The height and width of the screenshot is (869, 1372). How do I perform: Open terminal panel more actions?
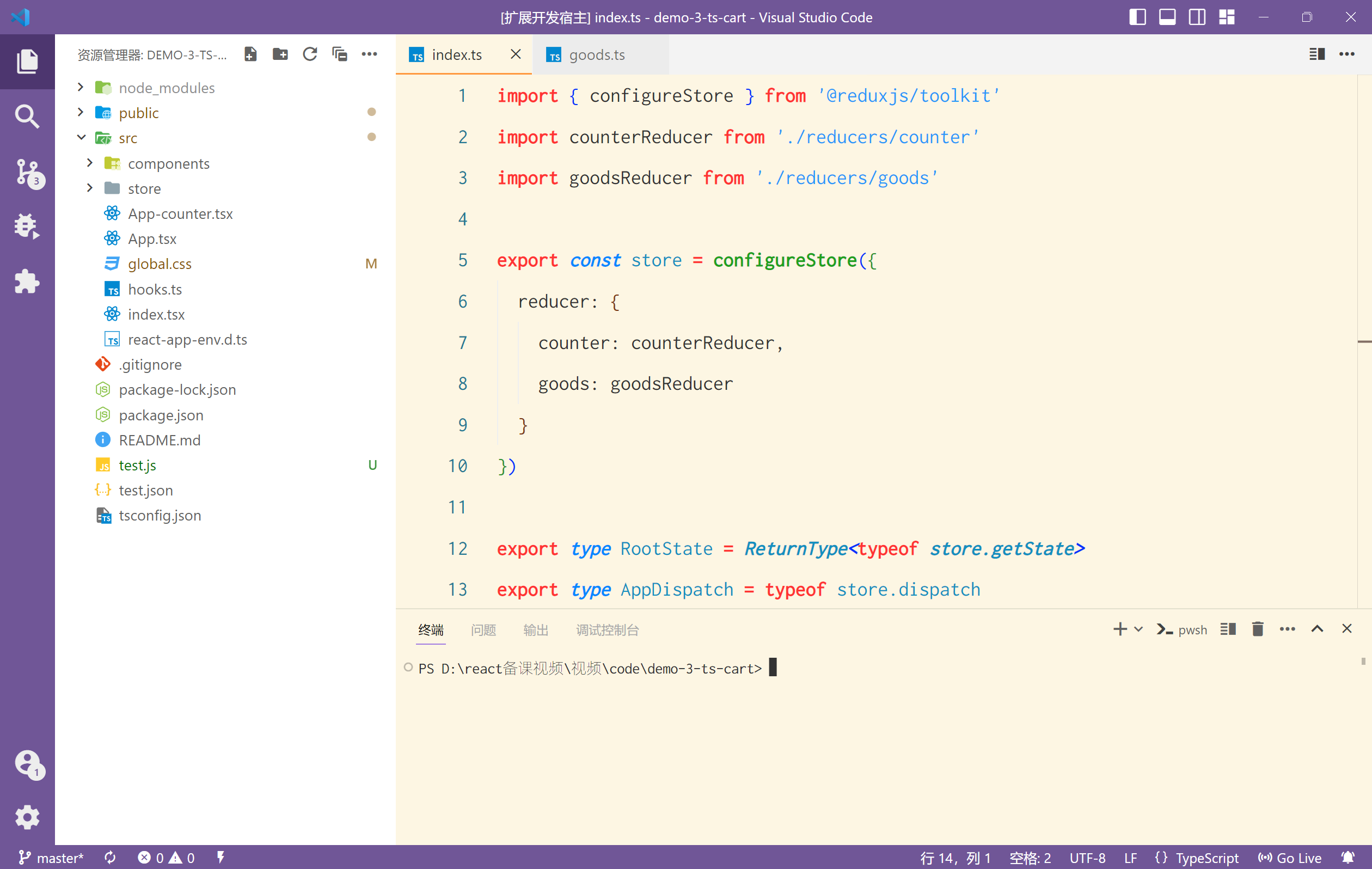coord(1287,629)
